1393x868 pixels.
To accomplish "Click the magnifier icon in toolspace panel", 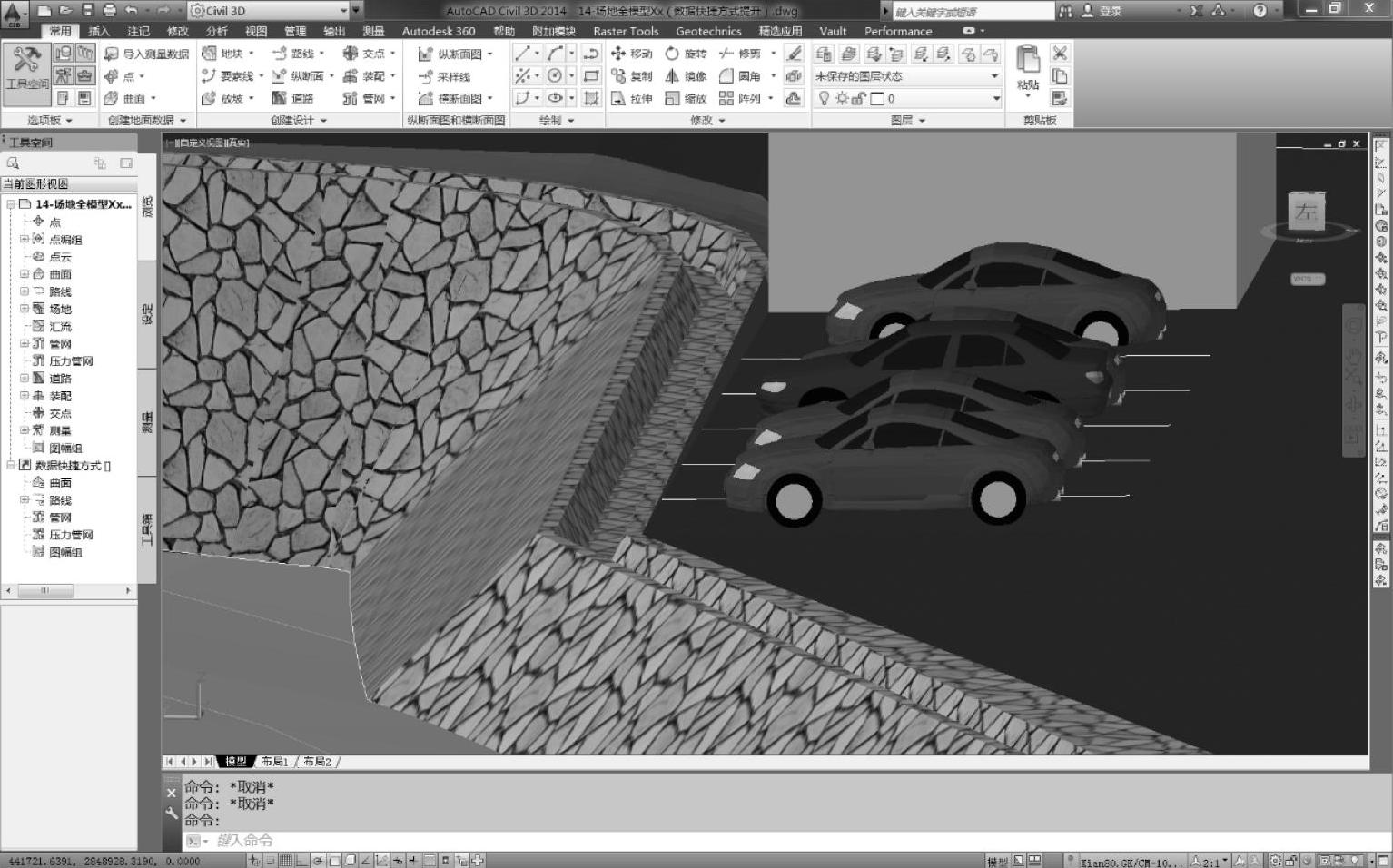I will 13,163.
